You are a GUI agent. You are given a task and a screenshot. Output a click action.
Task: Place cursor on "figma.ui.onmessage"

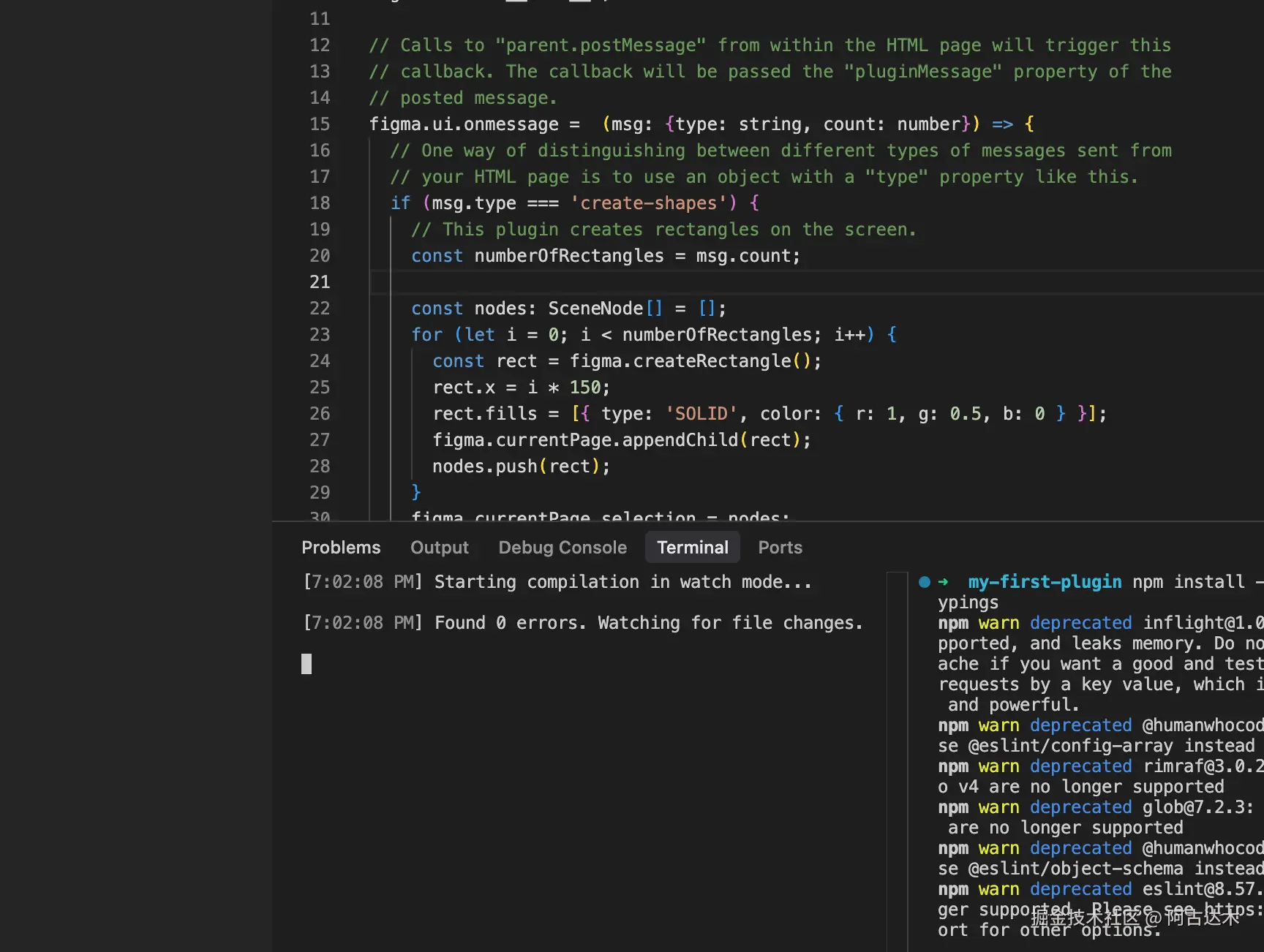[x=464, y=124]
